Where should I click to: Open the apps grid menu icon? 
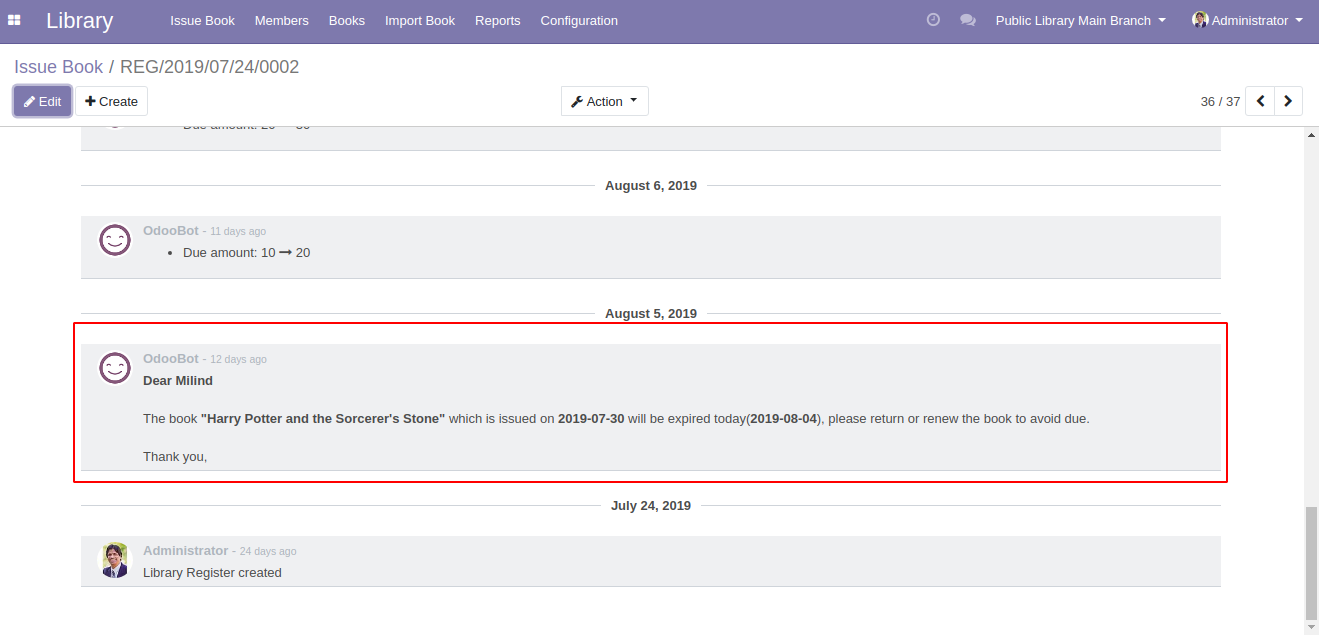14,20
